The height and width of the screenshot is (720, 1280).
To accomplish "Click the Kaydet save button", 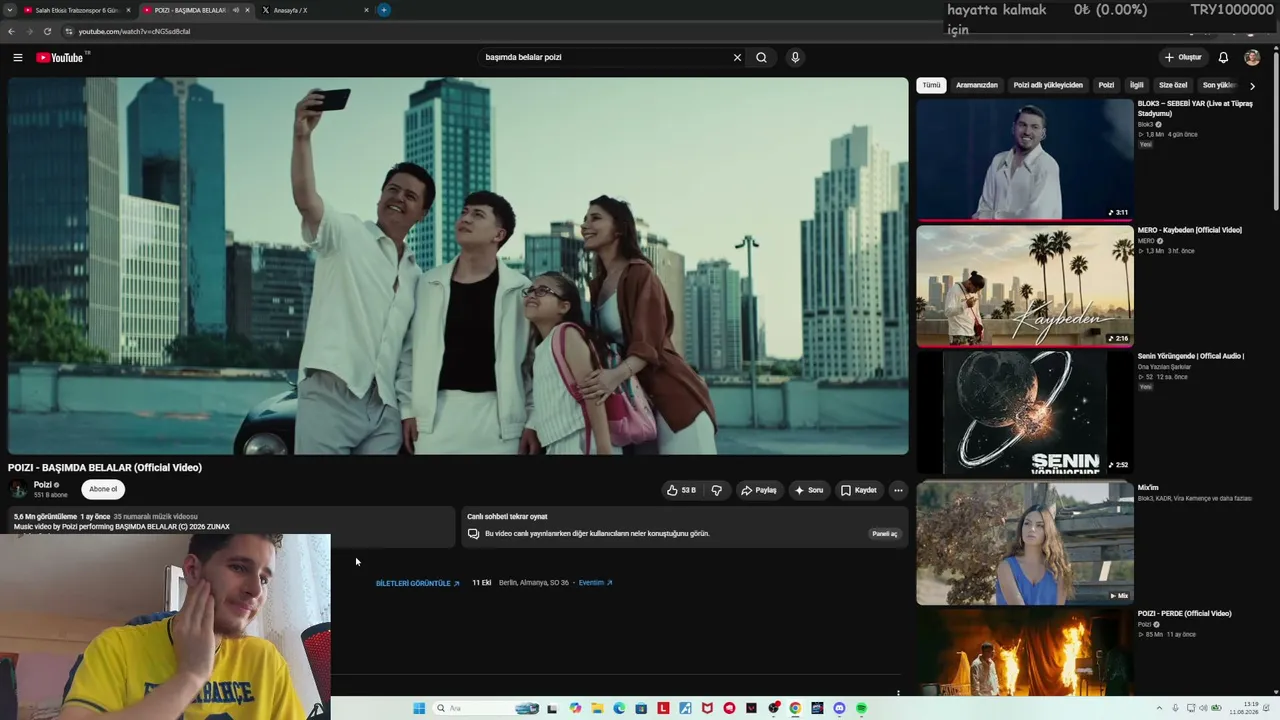I will (859, 490).
